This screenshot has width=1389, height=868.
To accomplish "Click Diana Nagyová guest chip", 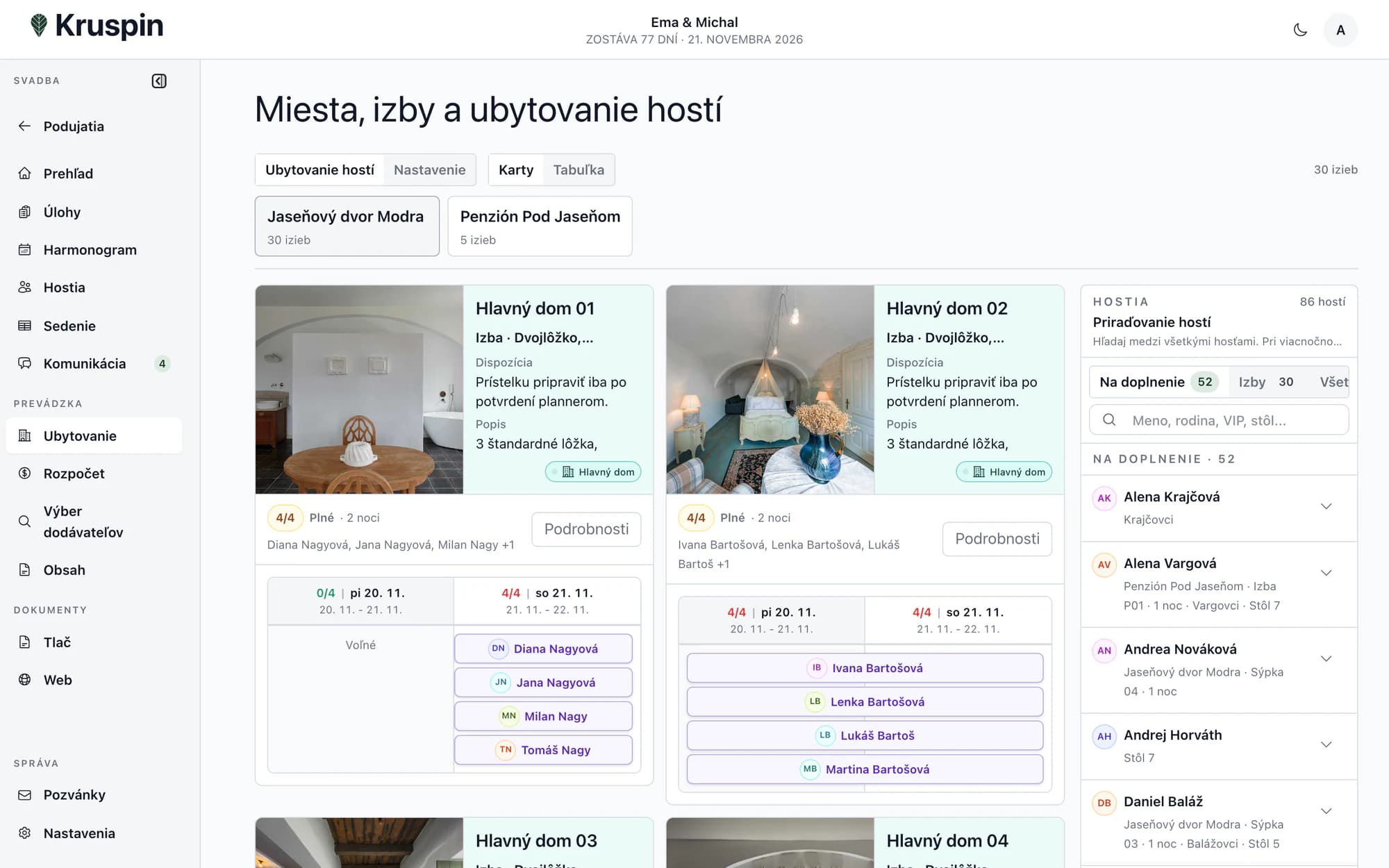I will point(543,649).
